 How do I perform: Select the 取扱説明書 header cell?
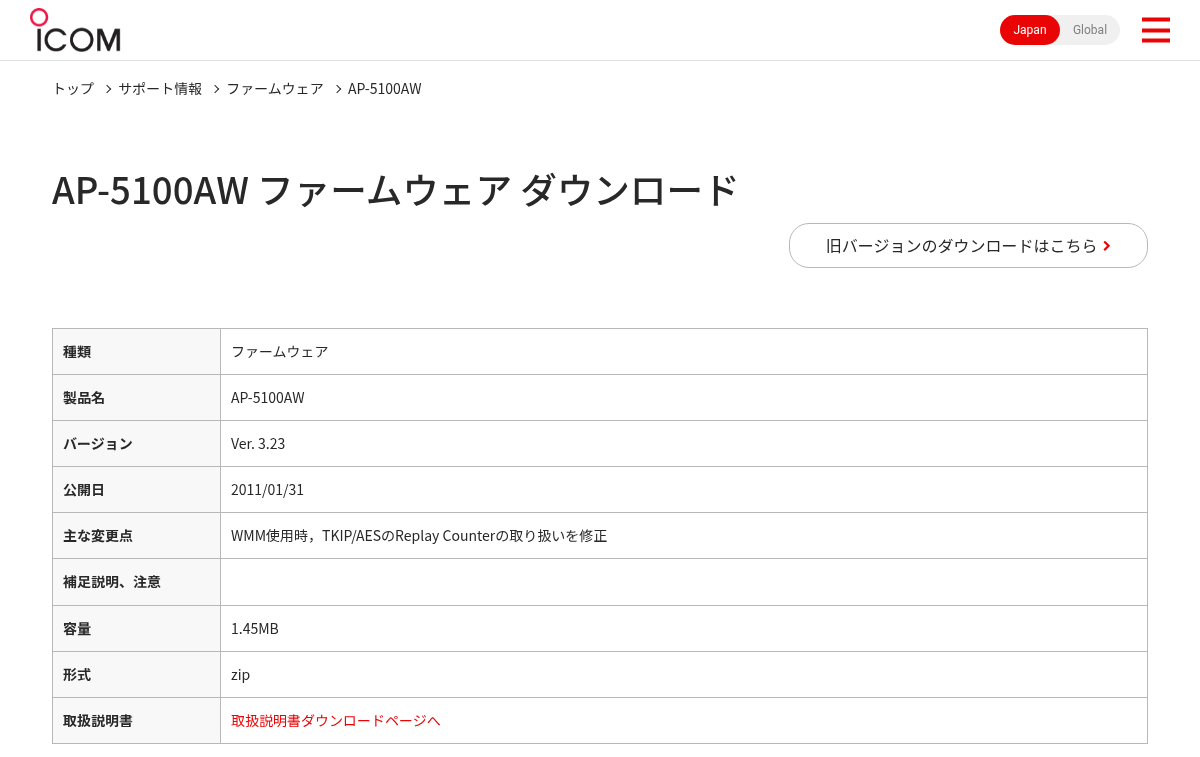click(x=136, y=720)
